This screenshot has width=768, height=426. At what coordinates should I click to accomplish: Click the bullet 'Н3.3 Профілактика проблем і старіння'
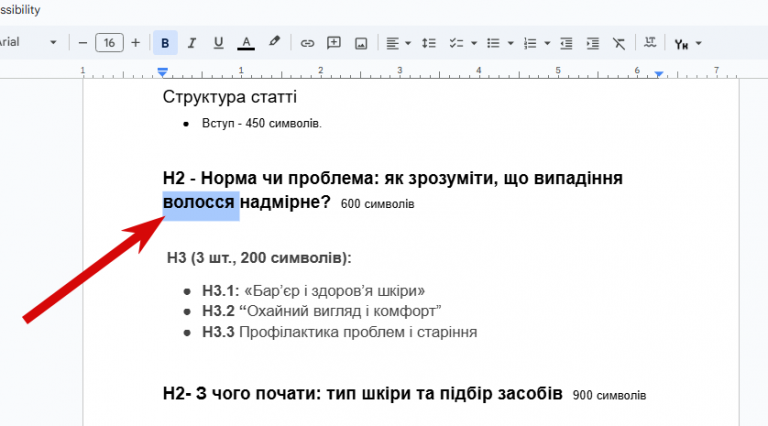coord(339,332)
